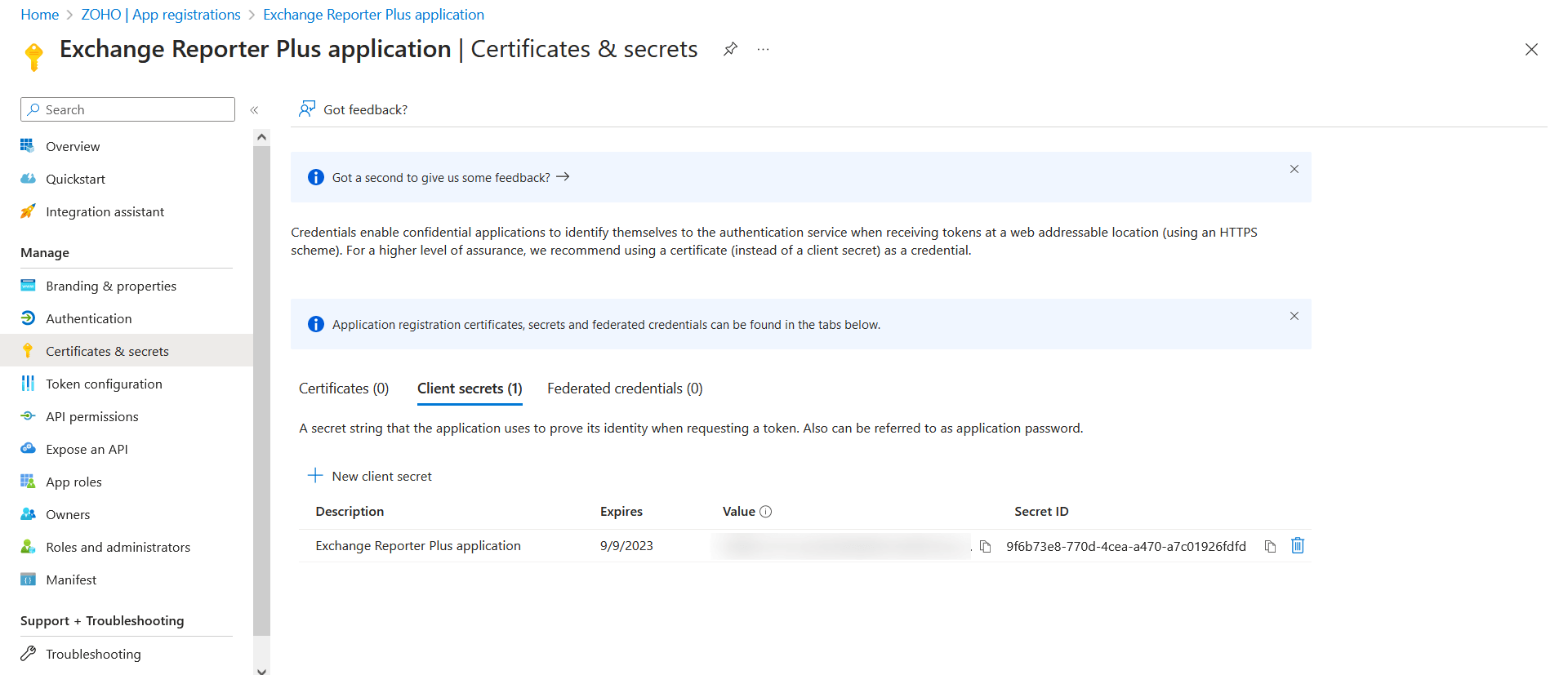Open API permissions
The height and width of the screenshot is (675, 1568).
point(92,416)
